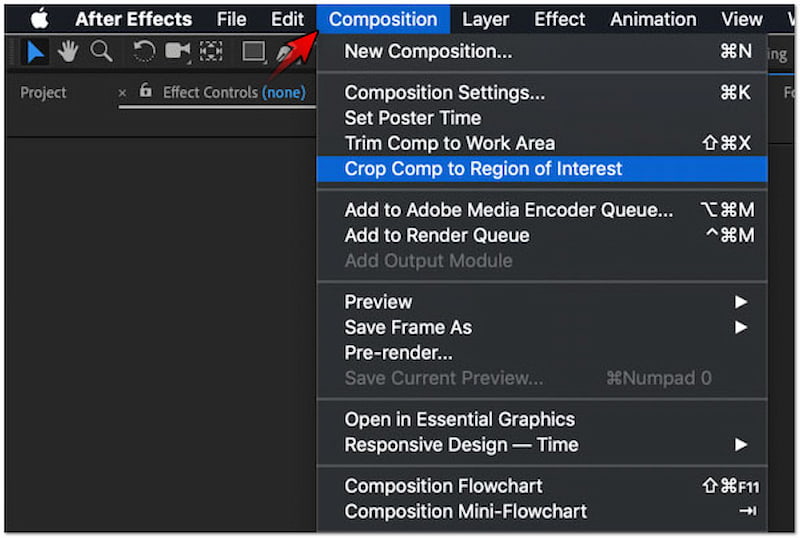The width and height of the screenshot is (800, 538).
Task: Expand Responsive Design — Time submenu
Action: (740, 445)
